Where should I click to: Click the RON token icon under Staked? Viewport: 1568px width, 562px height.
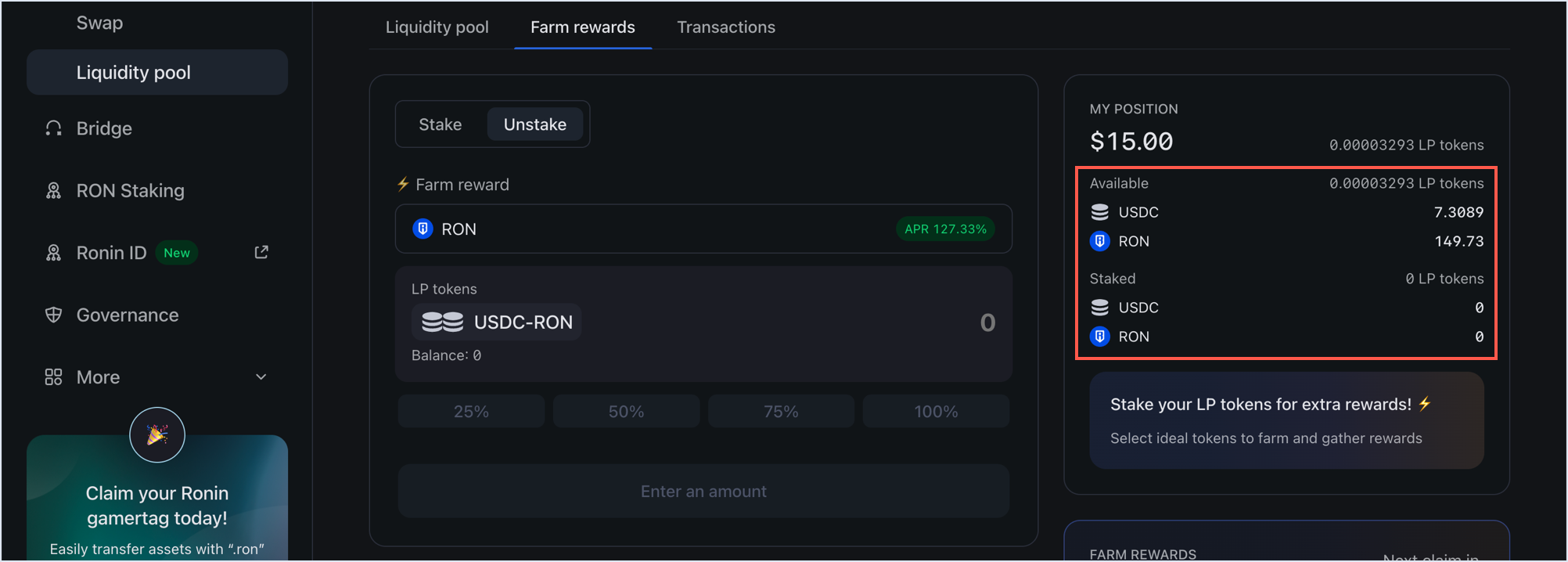tap(1100, 337)
